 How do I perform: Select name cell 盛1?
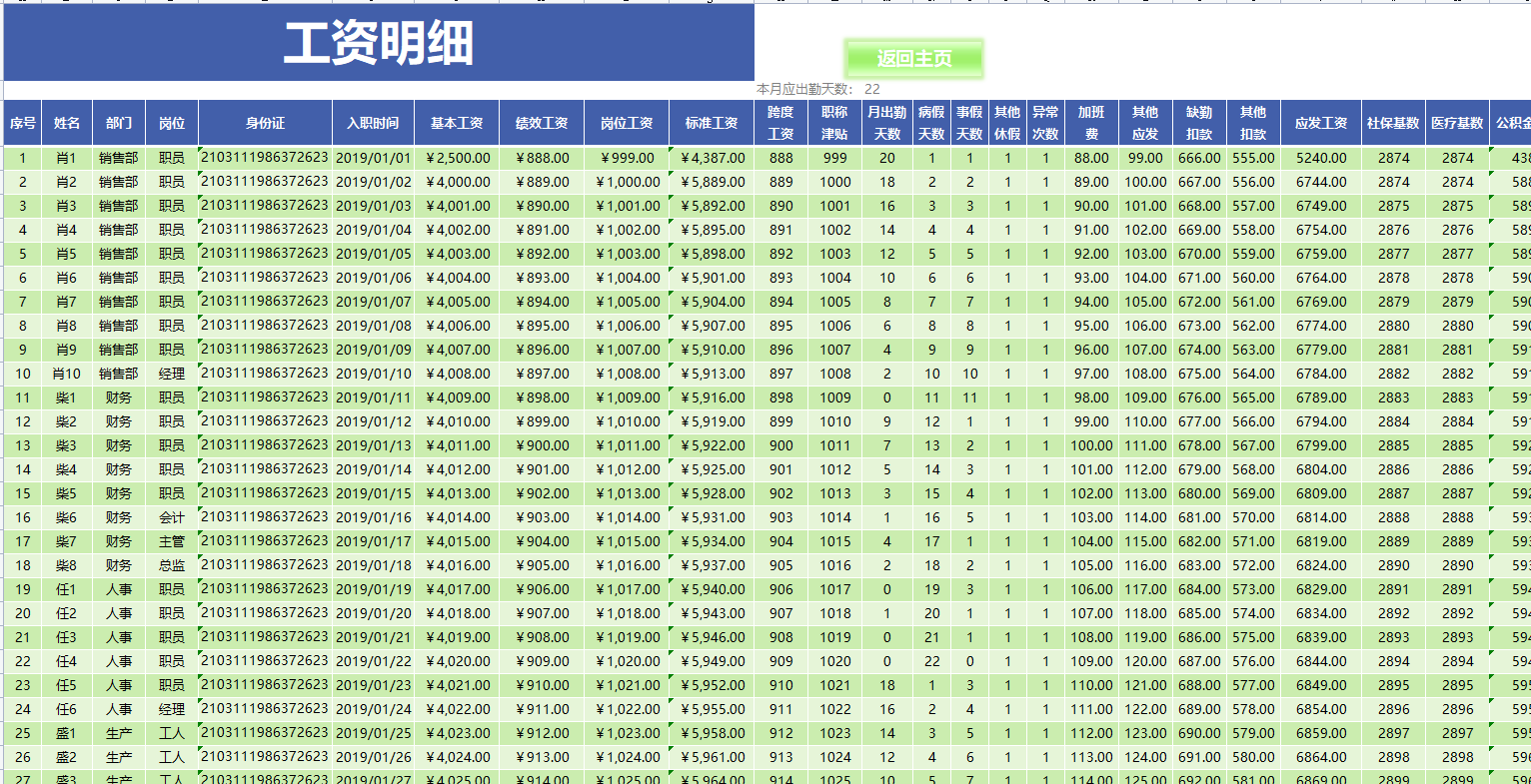[x=67, y=733]
